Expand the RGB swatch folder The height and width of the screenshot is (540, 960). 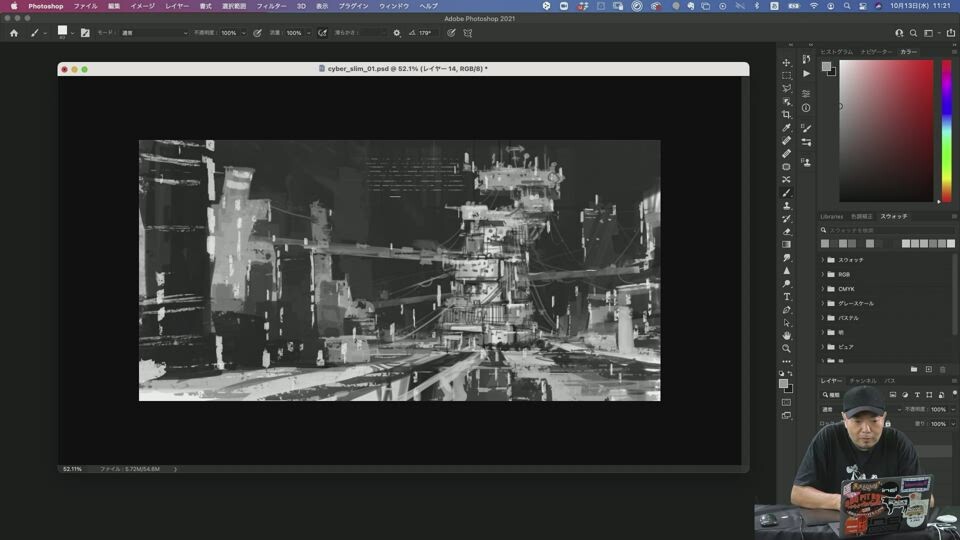pyautogui.click(x=823, y=274)
